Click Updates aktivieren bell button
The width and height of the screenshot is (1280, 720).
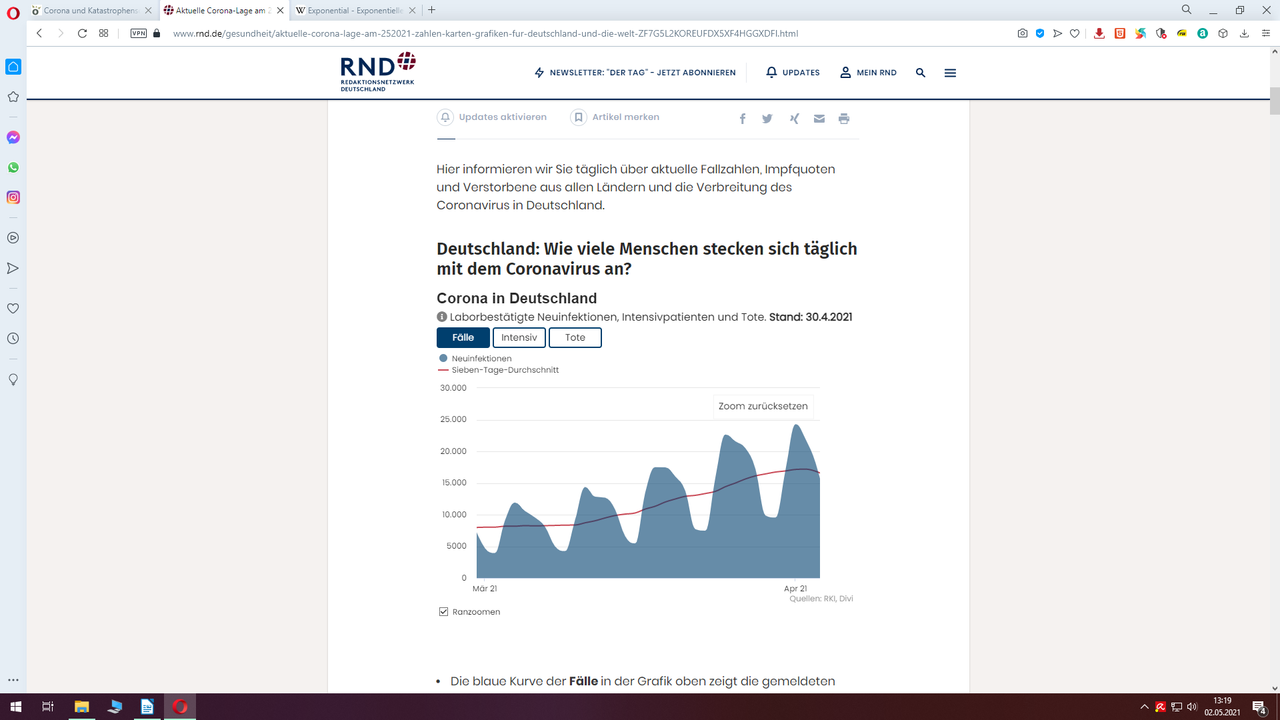[493, 117]
